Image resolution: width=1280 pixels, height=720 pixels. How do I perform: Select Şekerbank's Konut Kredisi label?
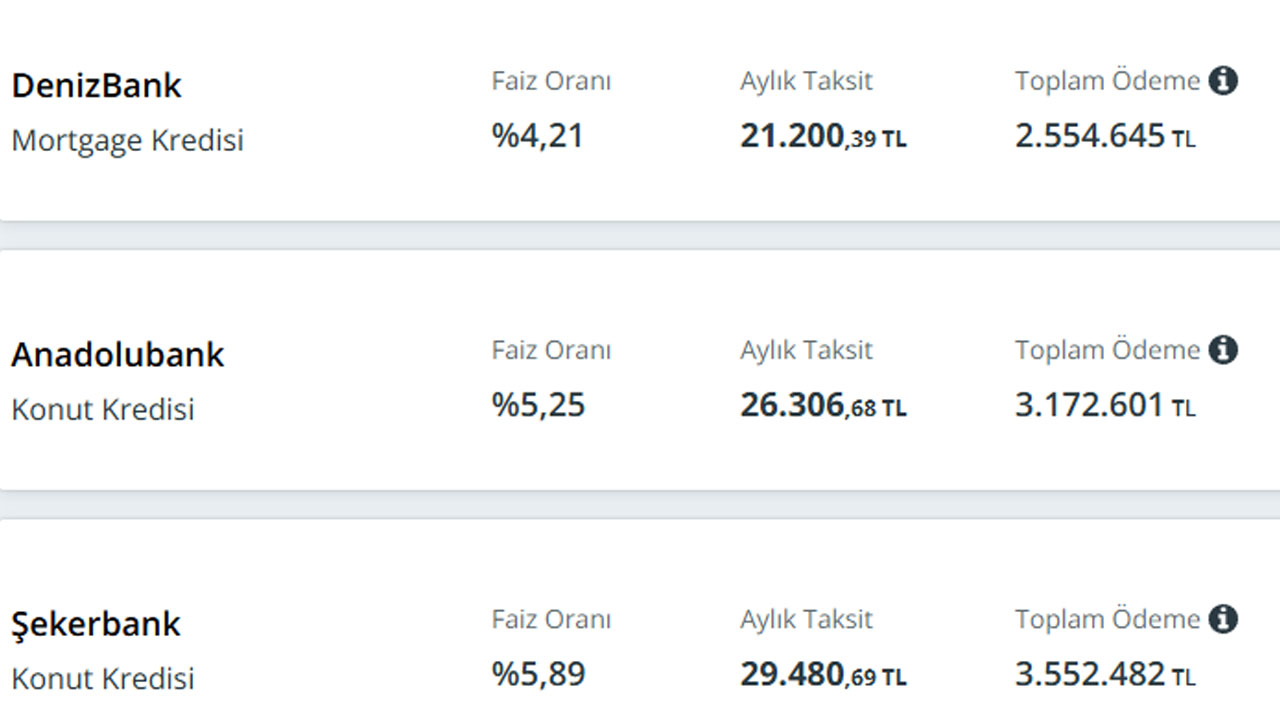pyautogui.click(x=103, y=678)
